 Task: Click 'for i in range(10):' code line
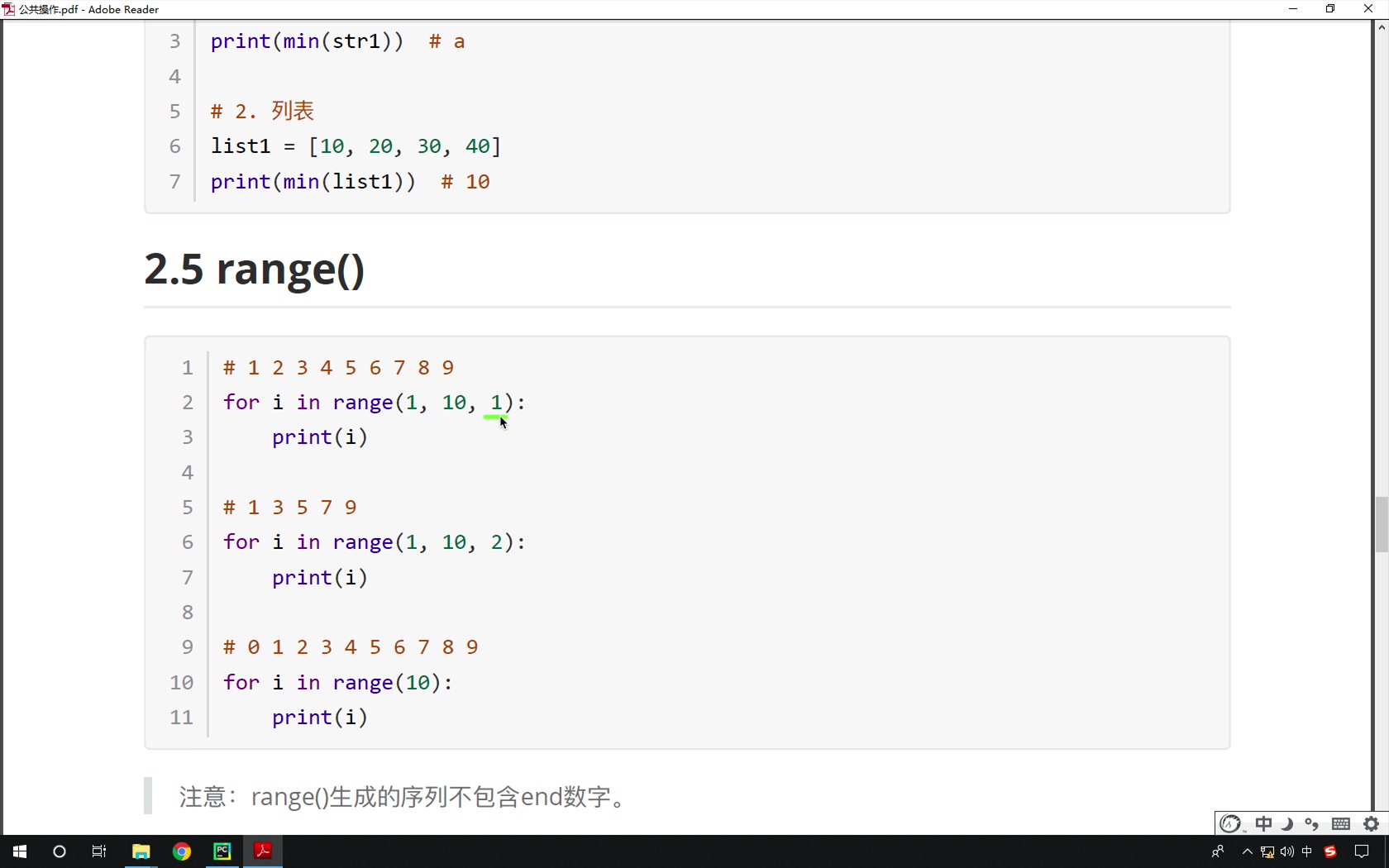click(x=338, y=683)
